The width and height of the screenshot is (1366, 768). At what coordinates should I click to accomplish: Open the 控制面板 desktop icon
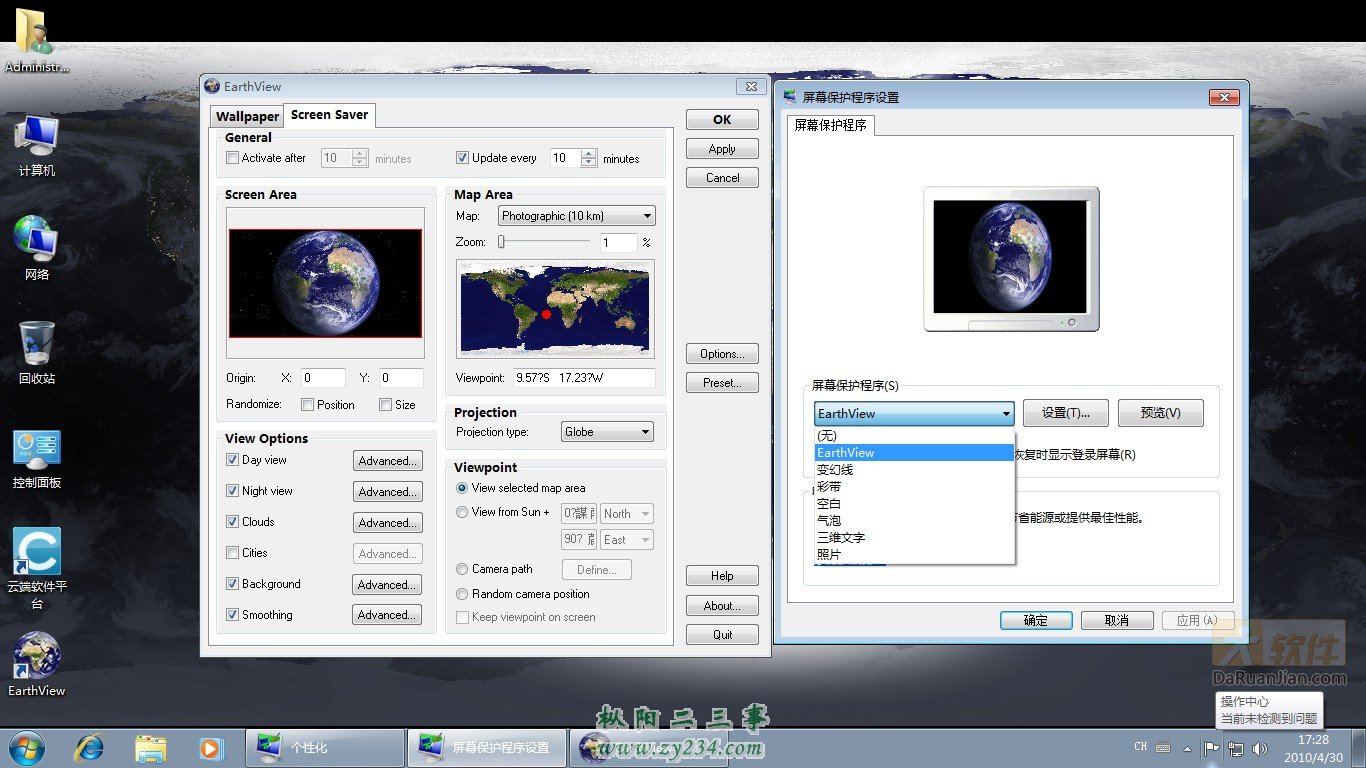36,458
